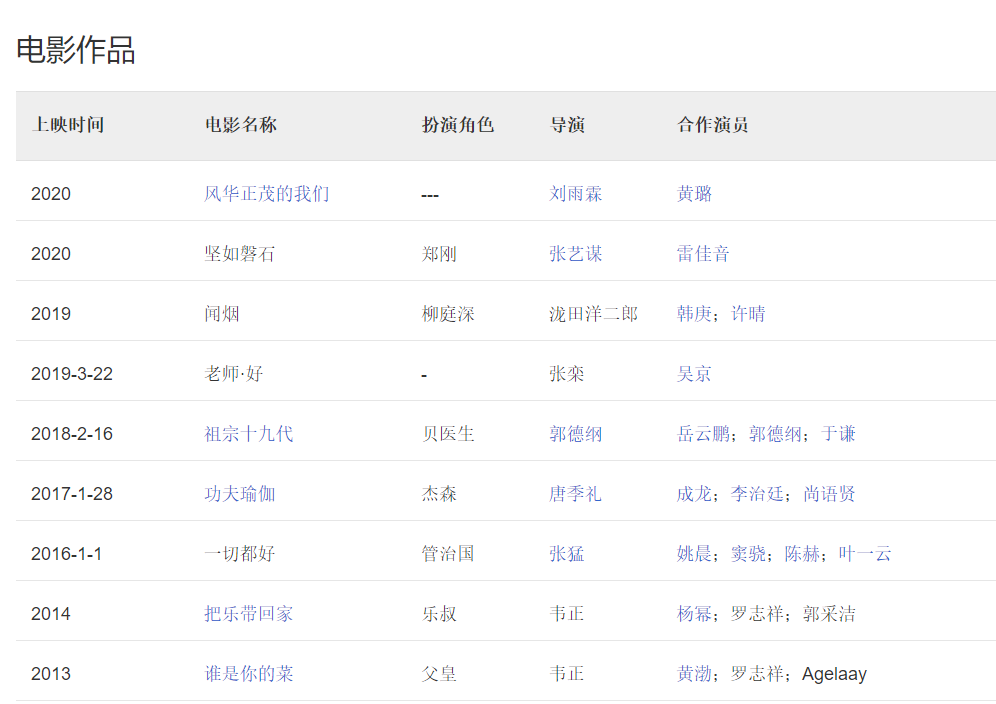
Task: Select director 韦正 in the 2013 row
Action: pyautogui.click(x=567, y=674)
